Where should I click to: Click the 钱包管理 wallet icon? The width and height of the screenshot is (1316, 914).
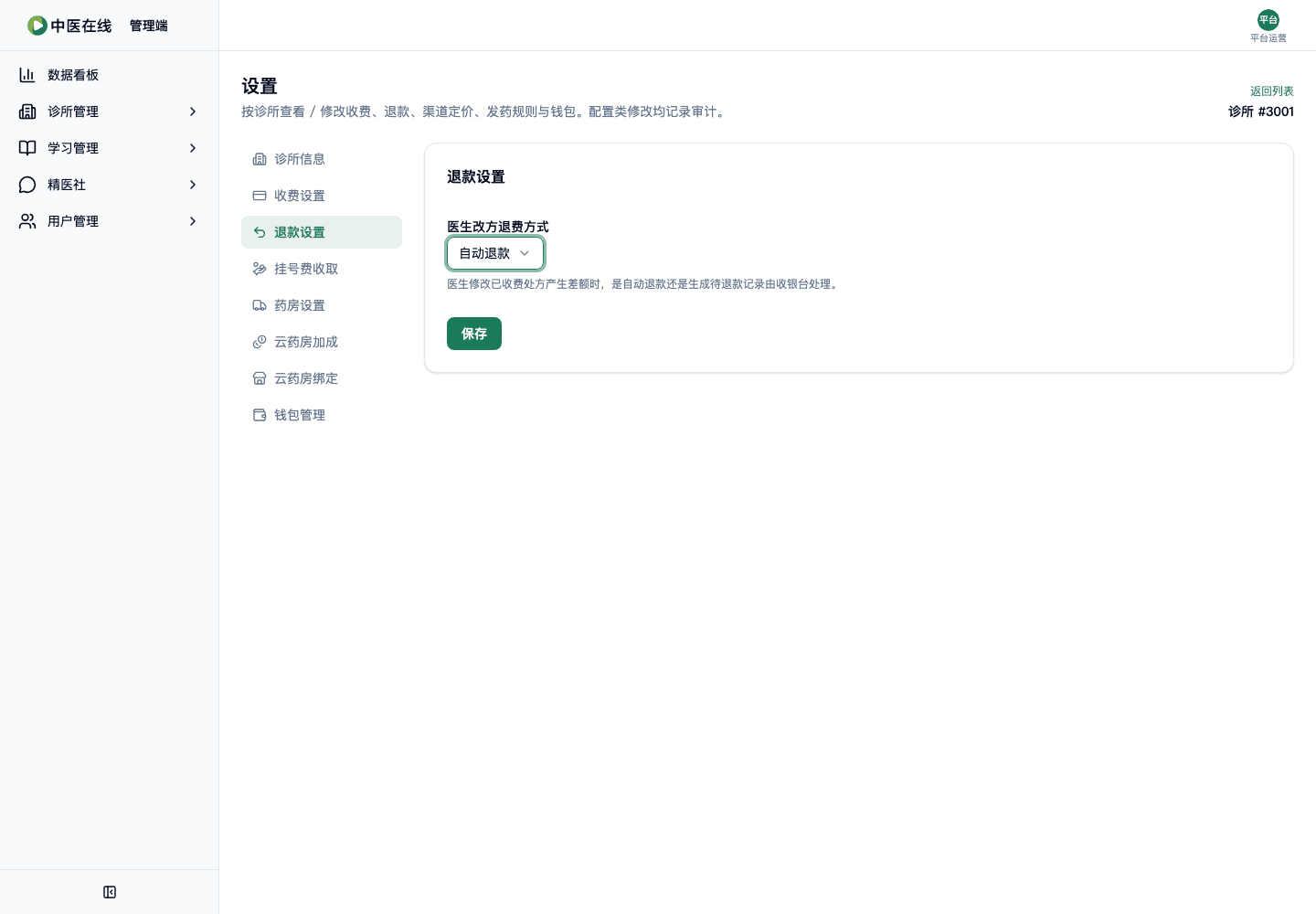coord(260,415)
